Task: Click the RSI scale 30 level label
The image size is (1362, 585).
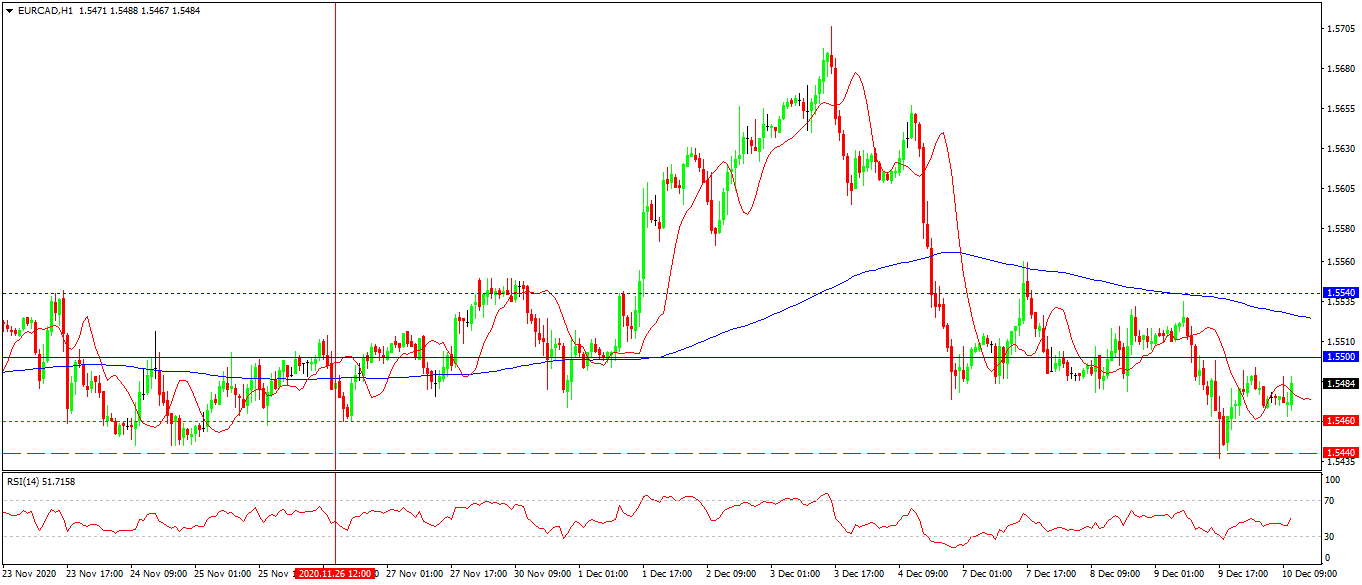Action: (x=1330, y=537)
